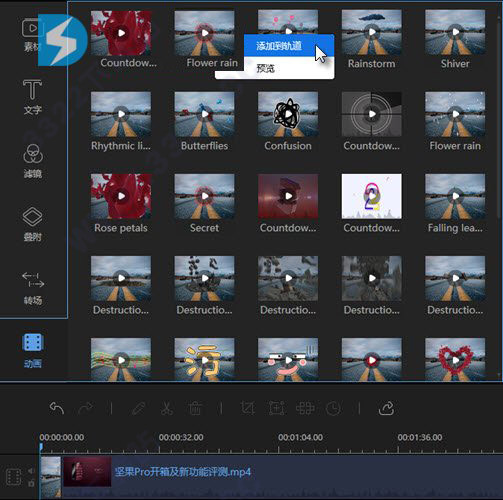Select the 动画 animation tab
Viewport: 503px width, 500px height.
click(33, 351)
